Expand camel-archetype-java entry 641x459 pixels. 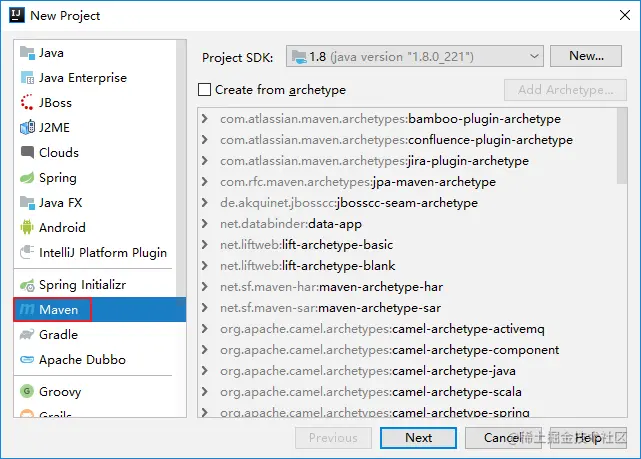pyautogui.click(x=205, y=371)
